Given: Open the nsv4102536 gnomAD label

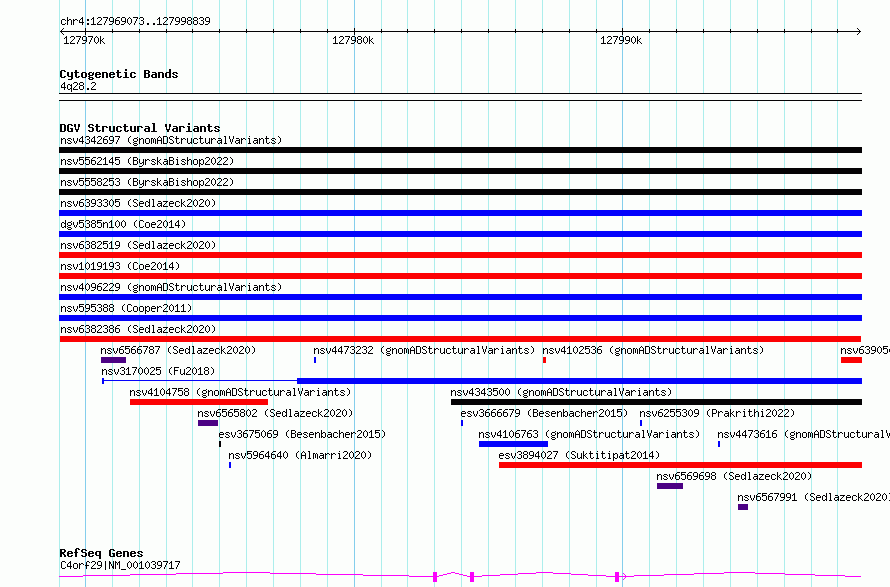Looking at the screenshot, I should (x=653, y=350).
